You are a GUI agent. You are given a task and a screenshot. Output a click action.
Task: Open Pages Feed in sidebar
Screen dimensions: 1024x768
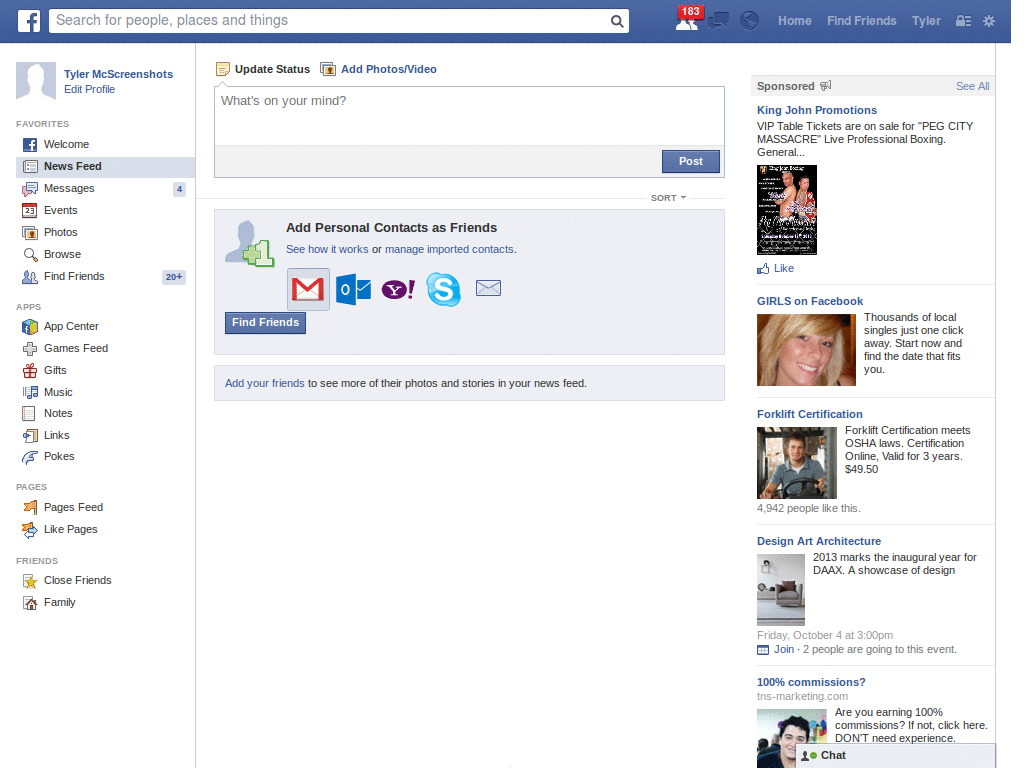pyautogui.click(x=73, y=507)
